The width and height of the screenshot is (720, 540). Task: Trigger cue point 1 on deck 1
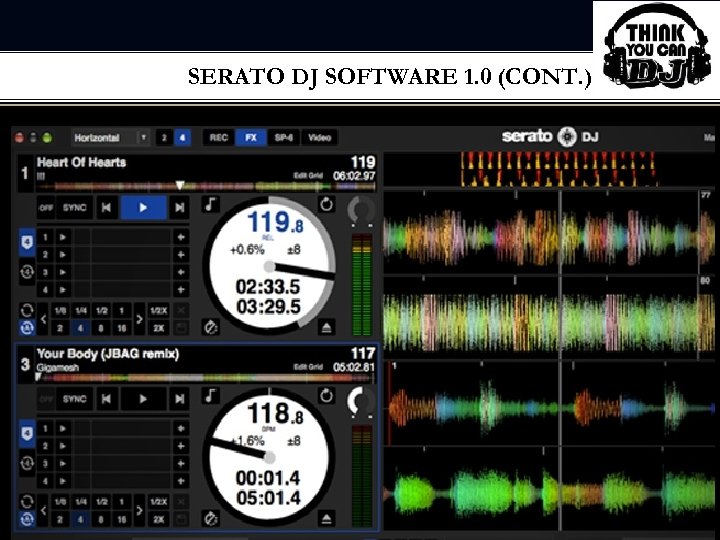tap(62, 237)
